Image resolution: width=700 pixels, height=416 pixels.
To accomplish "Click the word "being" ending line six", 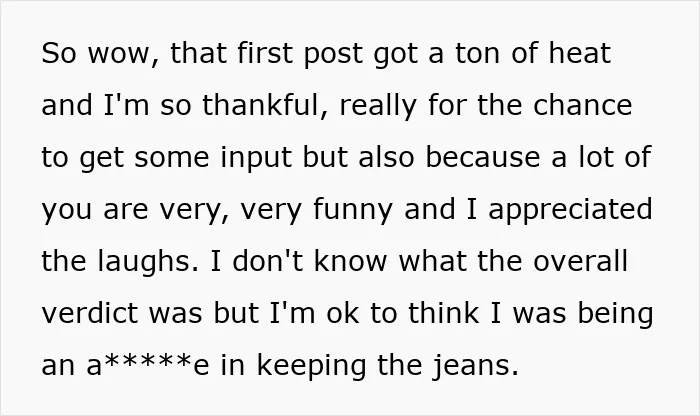I will pyautogui.click(x=616, y=314).
